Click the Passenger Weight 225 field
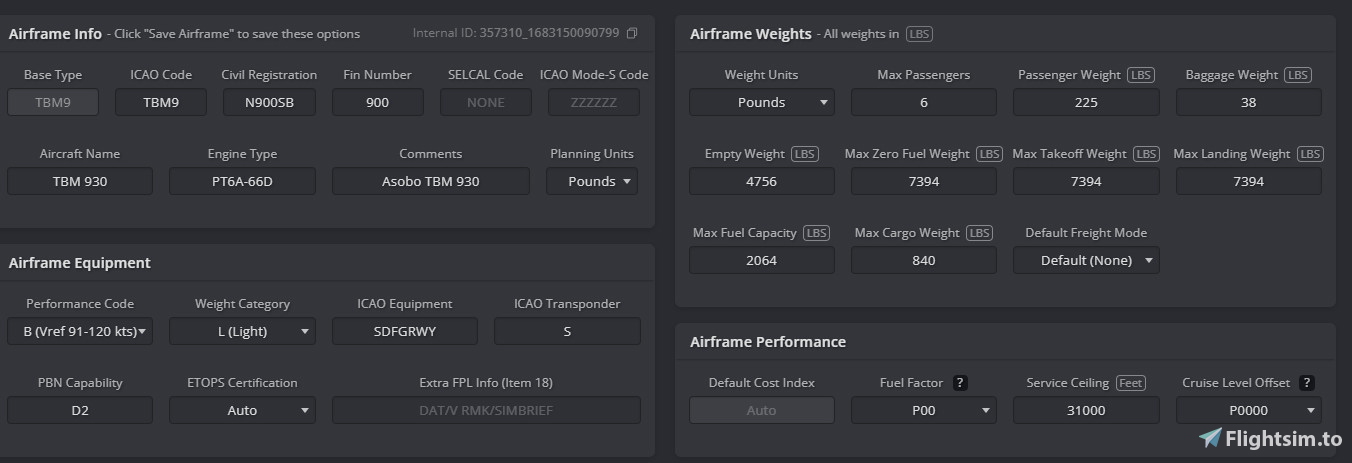This screenshot has height=463, width=1352. pyautogui.click(x=1086, y=102)
